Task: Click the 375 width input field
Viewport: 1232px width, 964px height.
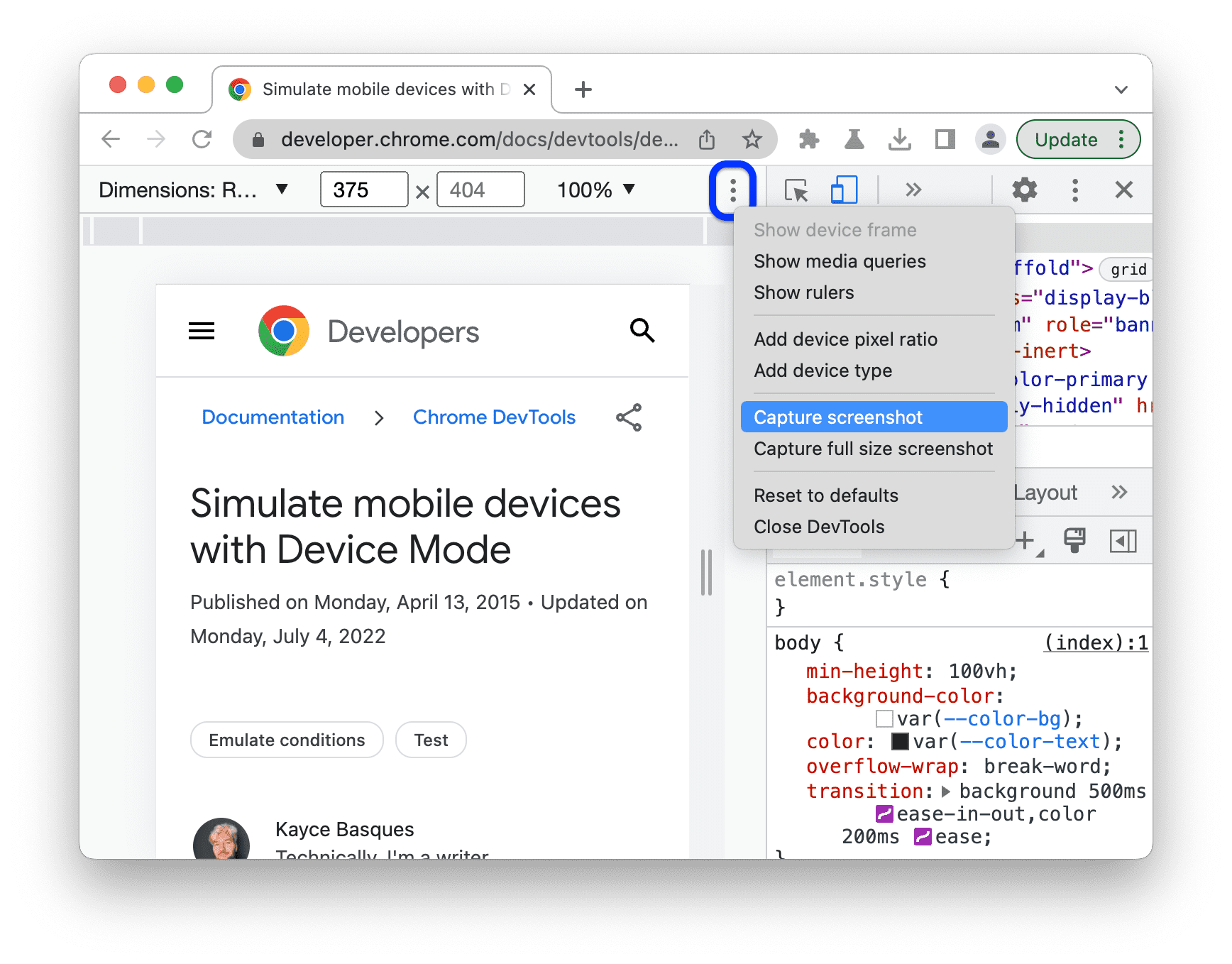Action: click(x=363, y=190)
